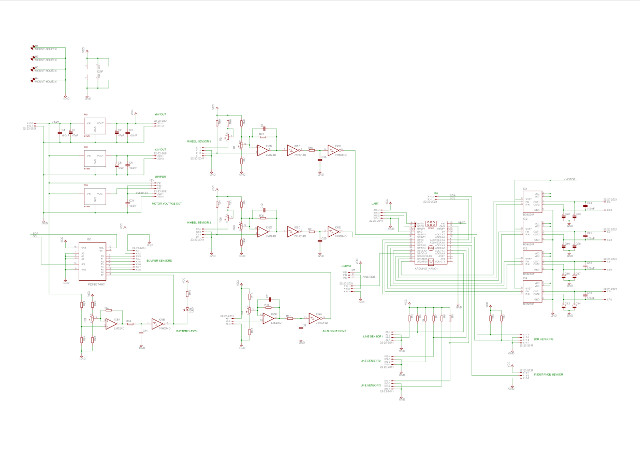Click the top voltage regulator block
Viewport: 640px width, 453px height.
(x=96, y=127)
